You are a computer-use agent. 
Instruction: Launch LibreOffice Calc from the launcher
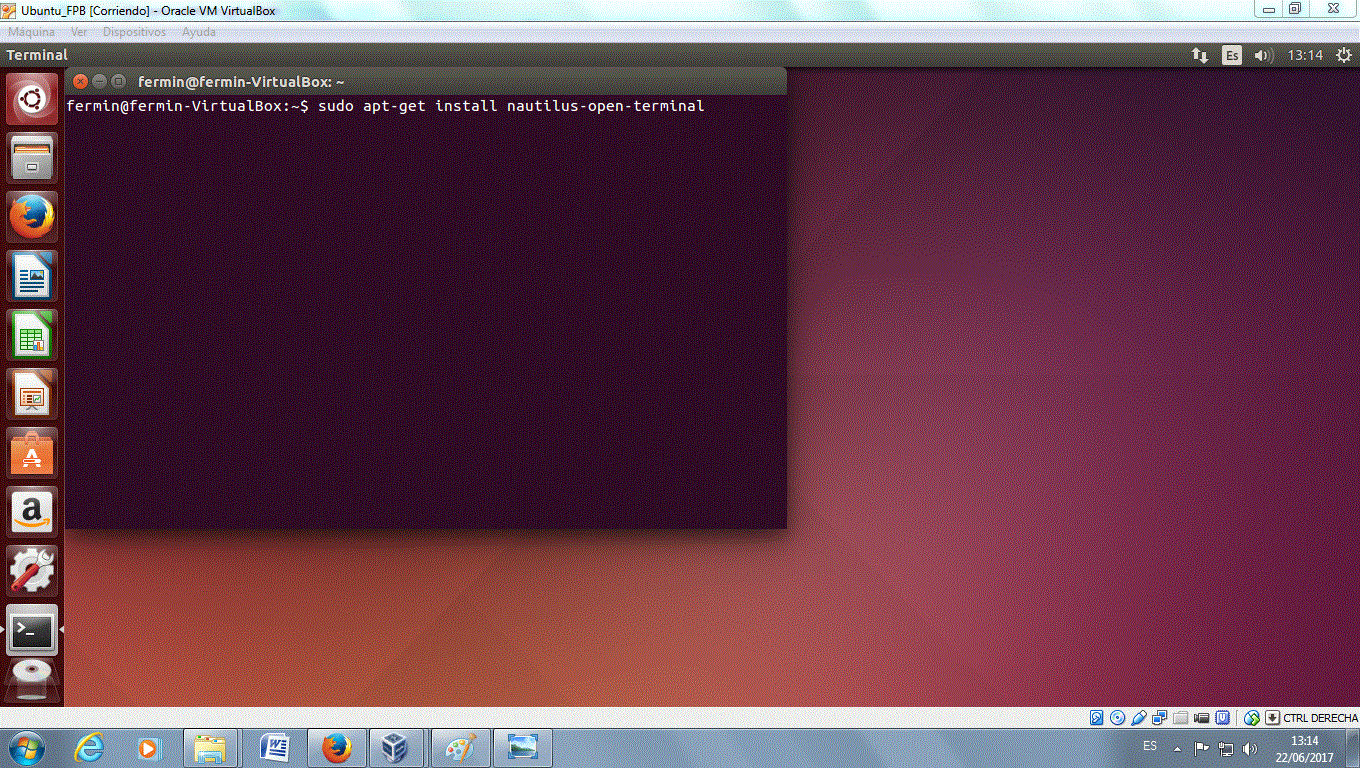pos(31,335)
